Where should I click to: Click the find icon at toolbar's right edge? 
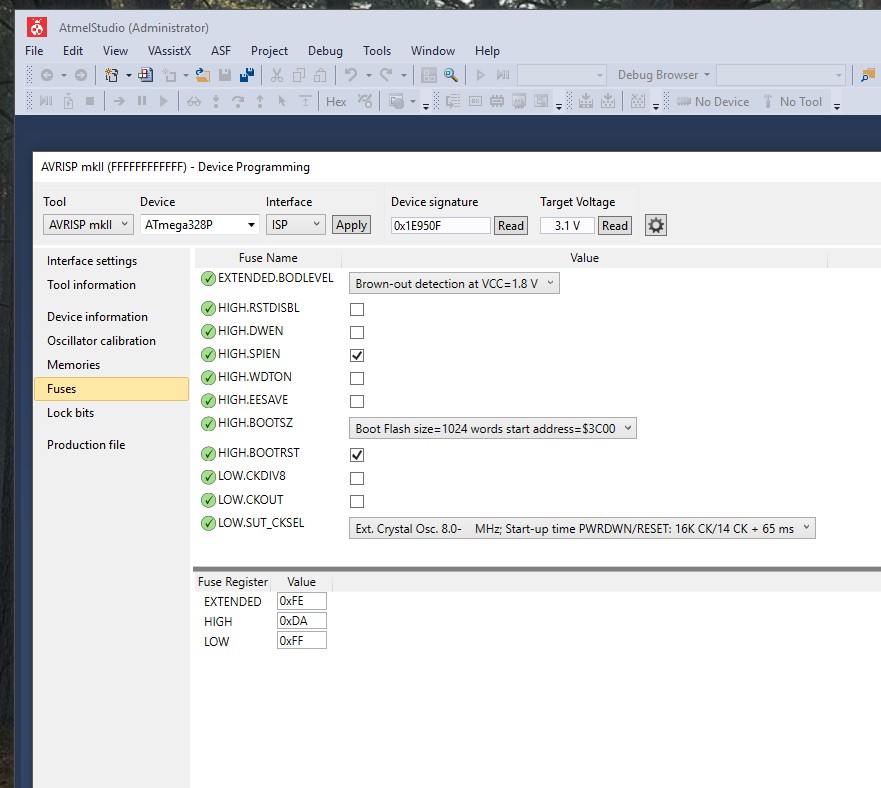(868, 75)
